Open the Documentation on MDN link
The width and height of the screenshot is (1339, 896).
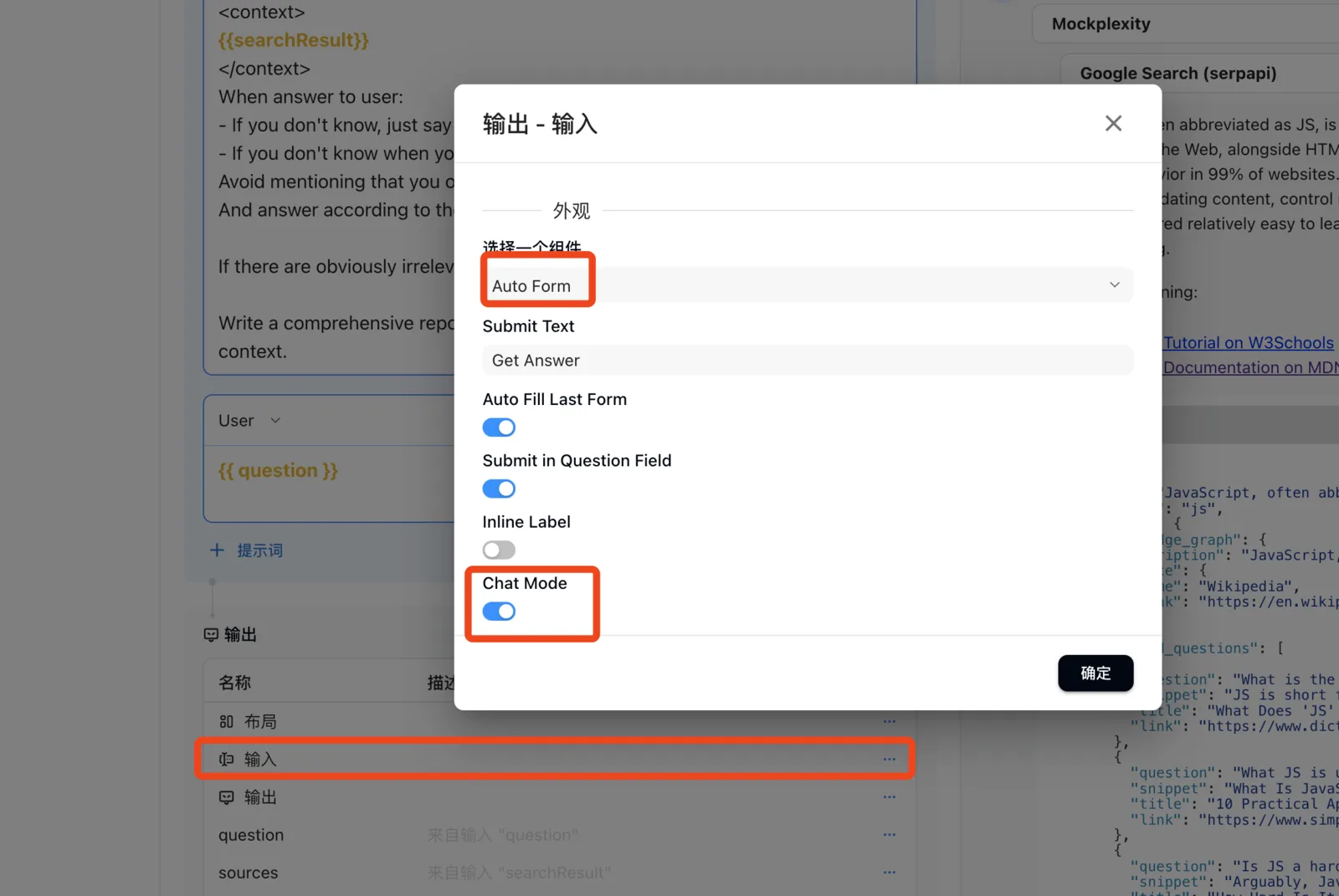pos(1251,368)
